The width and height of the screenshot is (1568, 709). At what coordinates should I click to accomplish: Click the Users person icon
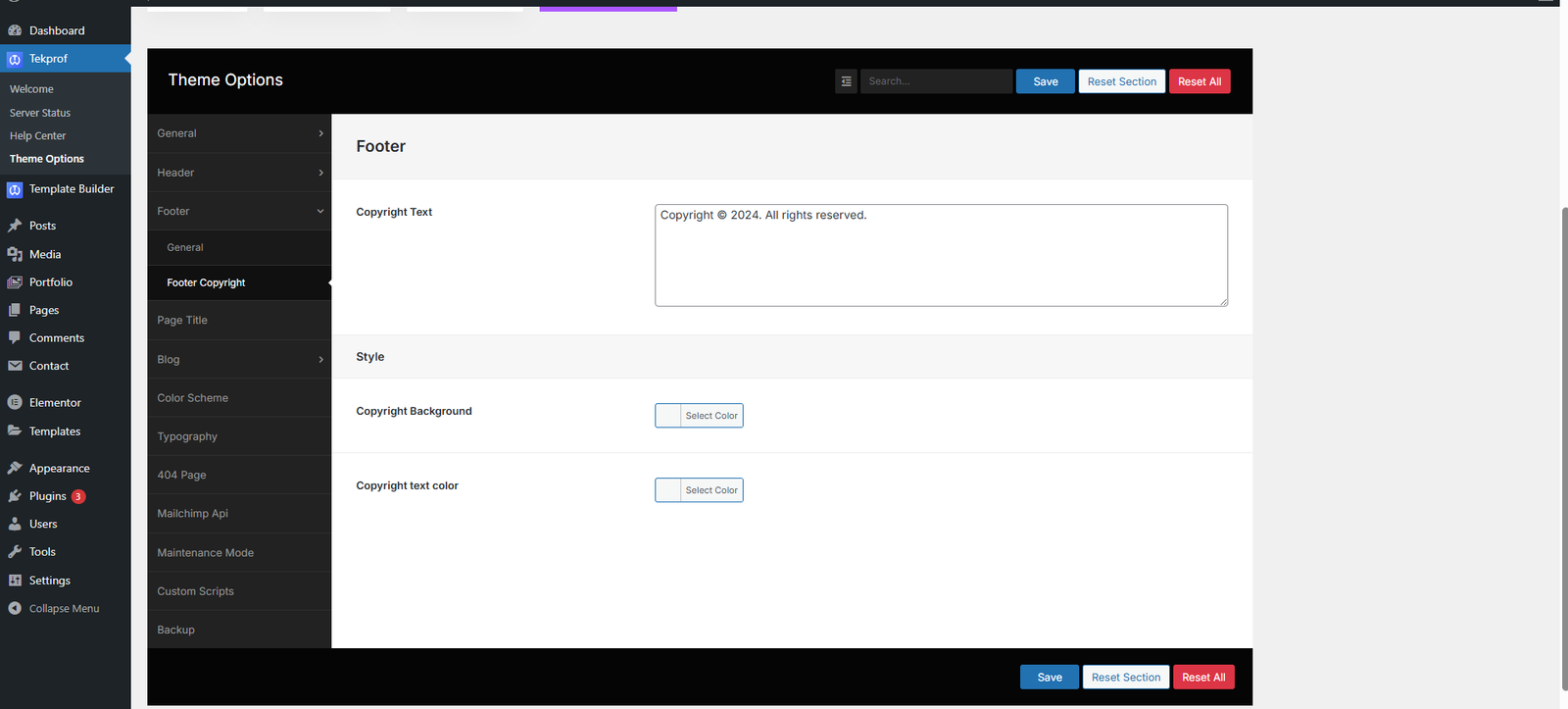[x=15, y=524]
